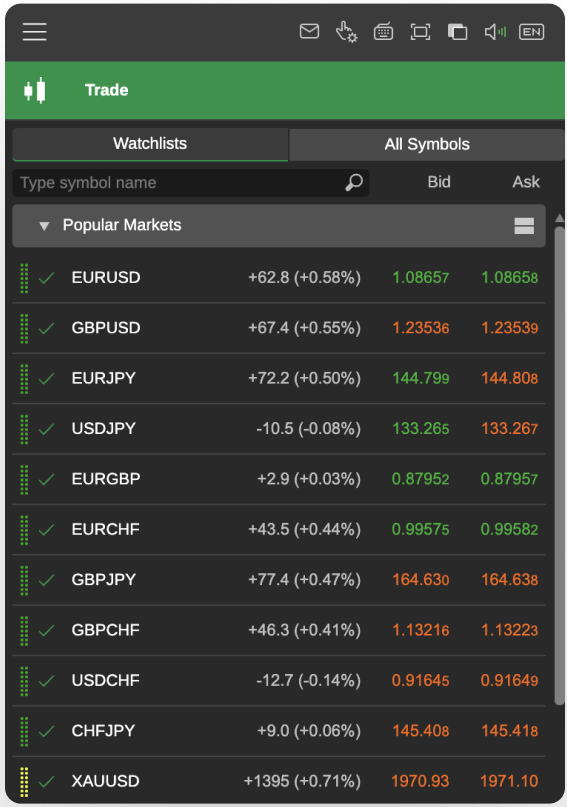Click the EURCHF drag handle dots
This screenshot has height=807, width=567.
click(x=24, y=530)
